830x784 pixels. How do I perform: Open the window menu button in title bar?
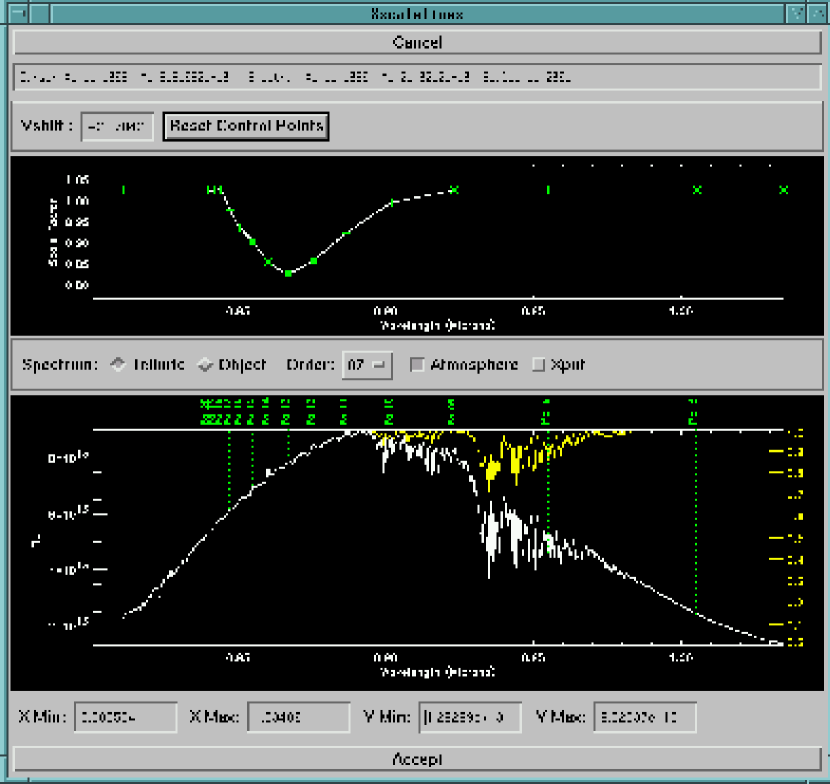click(19, 13)
